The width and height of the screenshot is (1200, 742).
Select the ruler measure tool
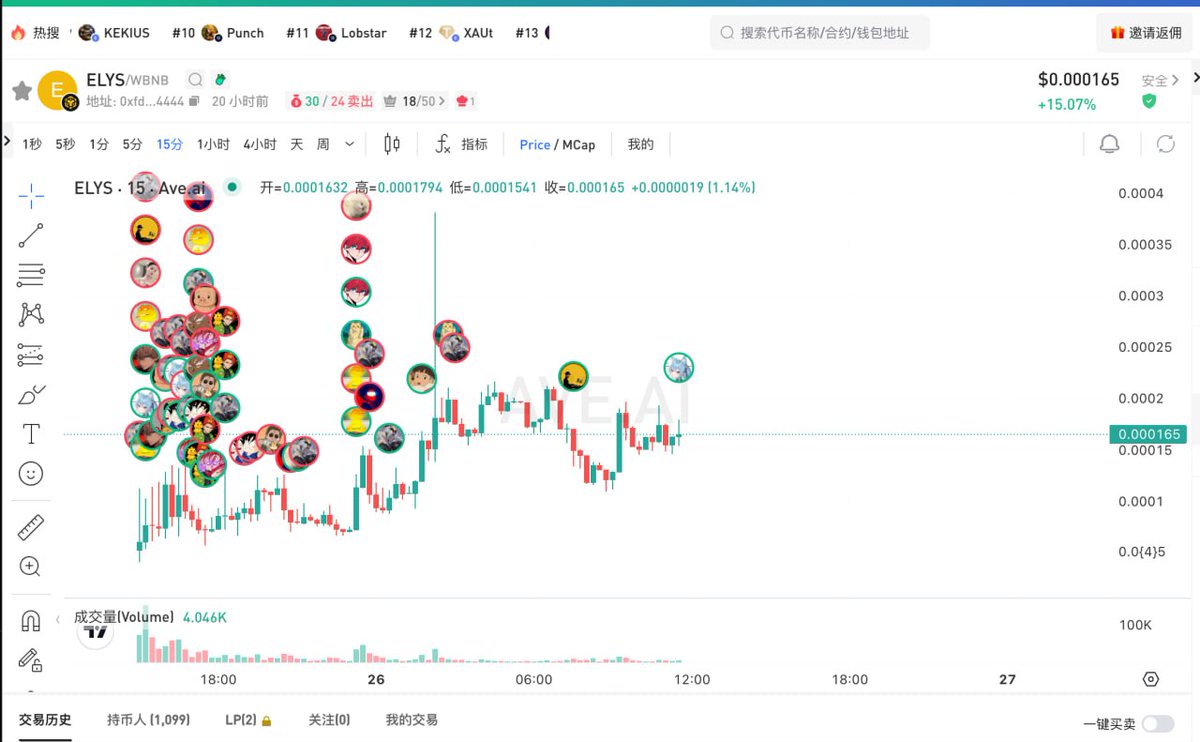click(x=31, y=527)
